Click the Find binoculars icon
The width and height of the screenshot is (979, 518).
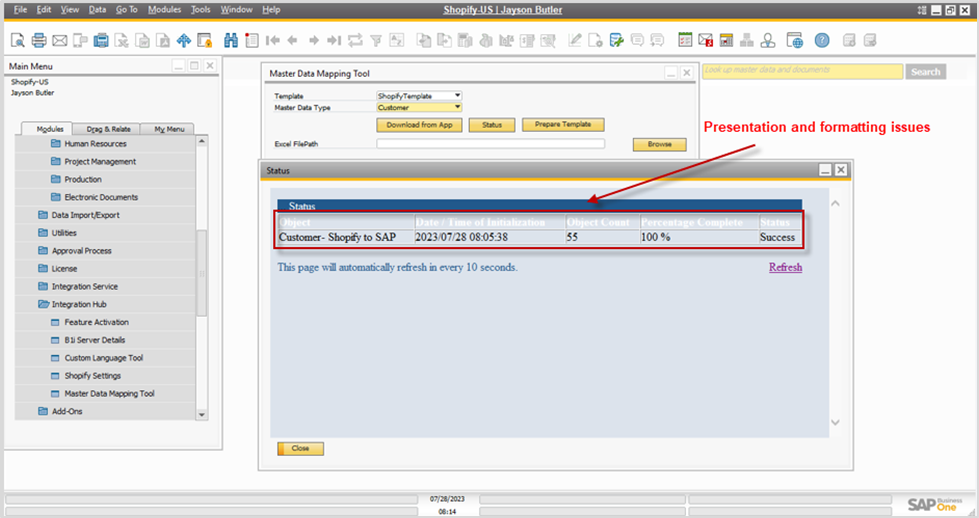pyautogui.click(x=231, y=41)
